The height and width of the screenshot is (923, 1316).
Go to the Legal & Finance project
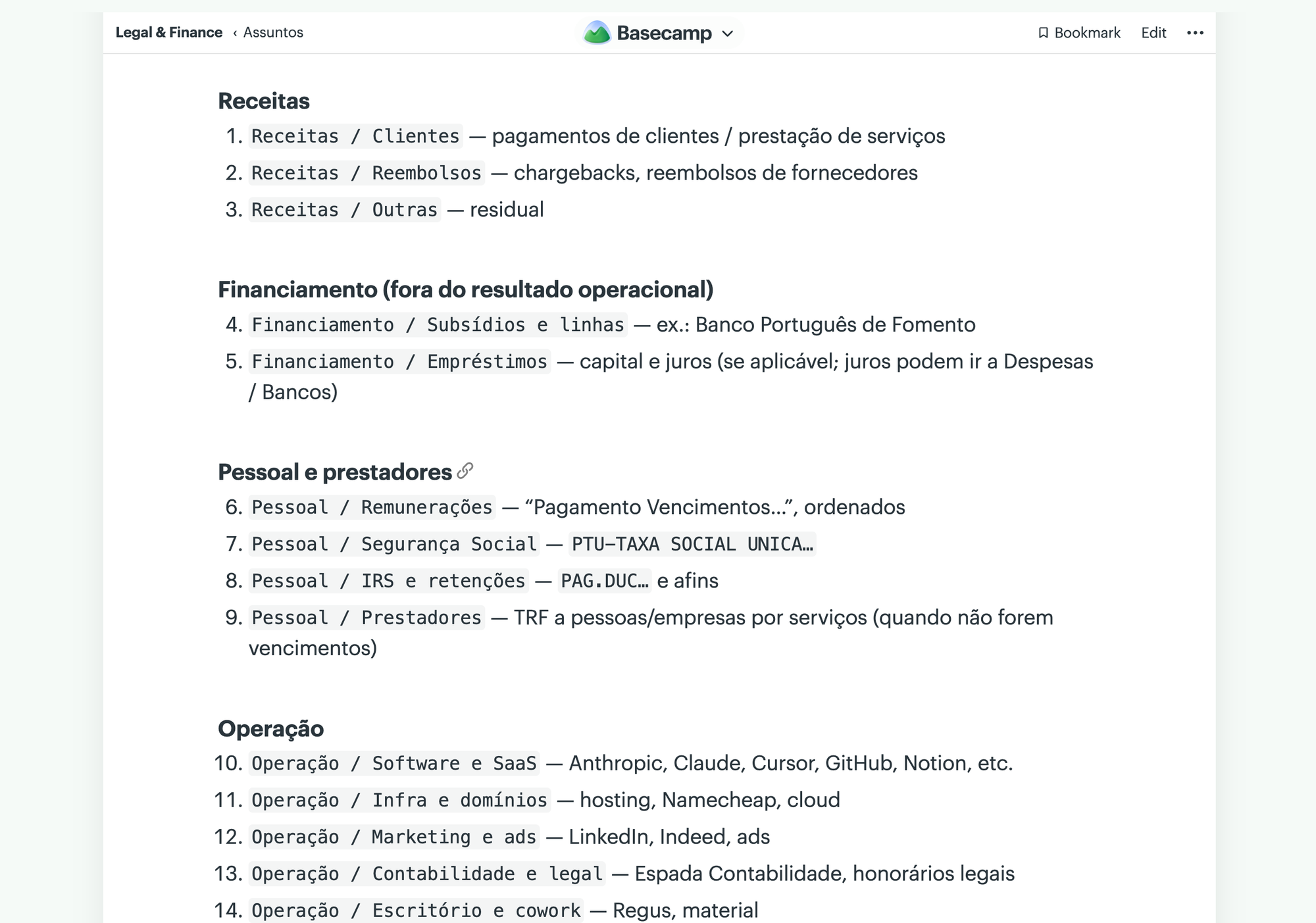click(169, 32)
